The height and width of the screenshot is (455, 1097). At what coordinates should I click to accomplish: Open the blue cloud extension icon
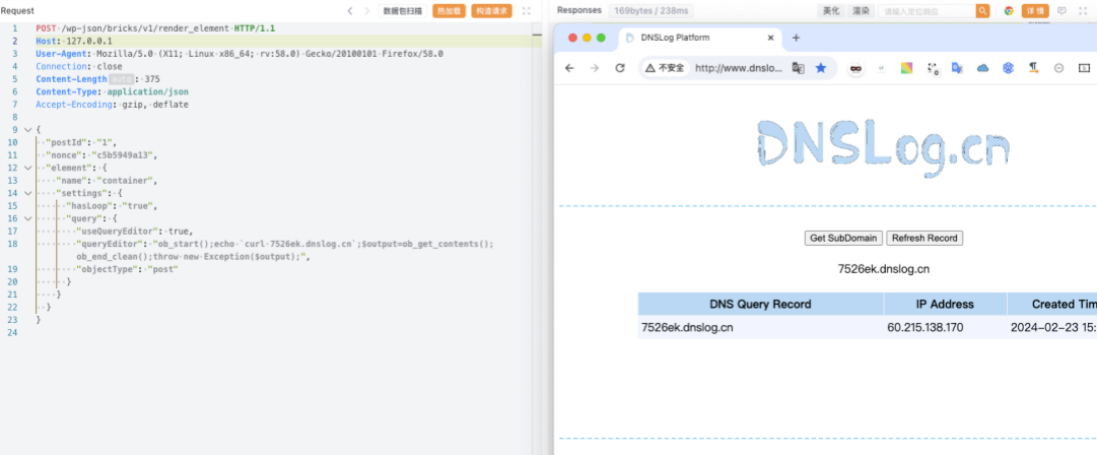pos(983,68)
